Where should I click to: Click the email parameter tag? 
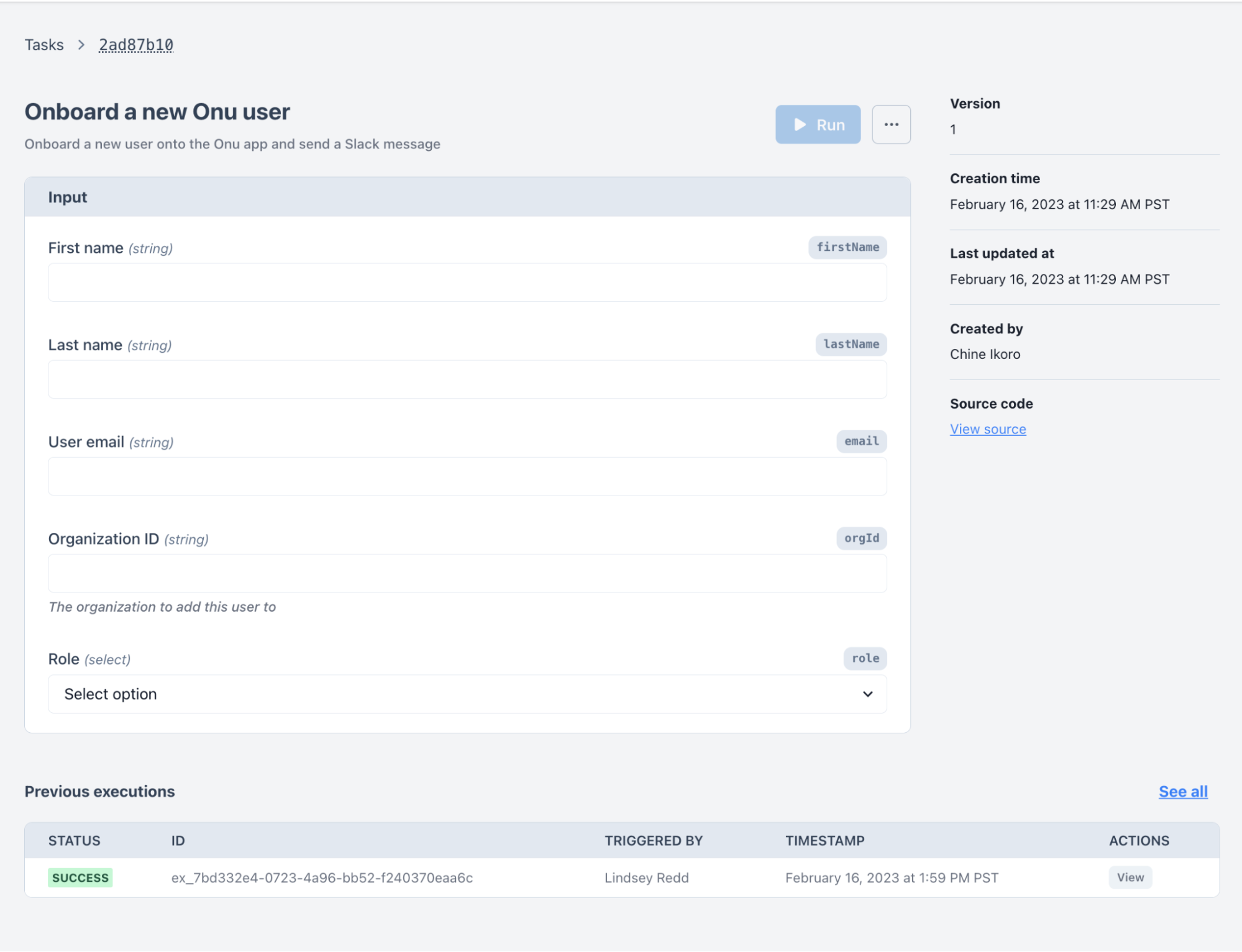pos(861,441)
